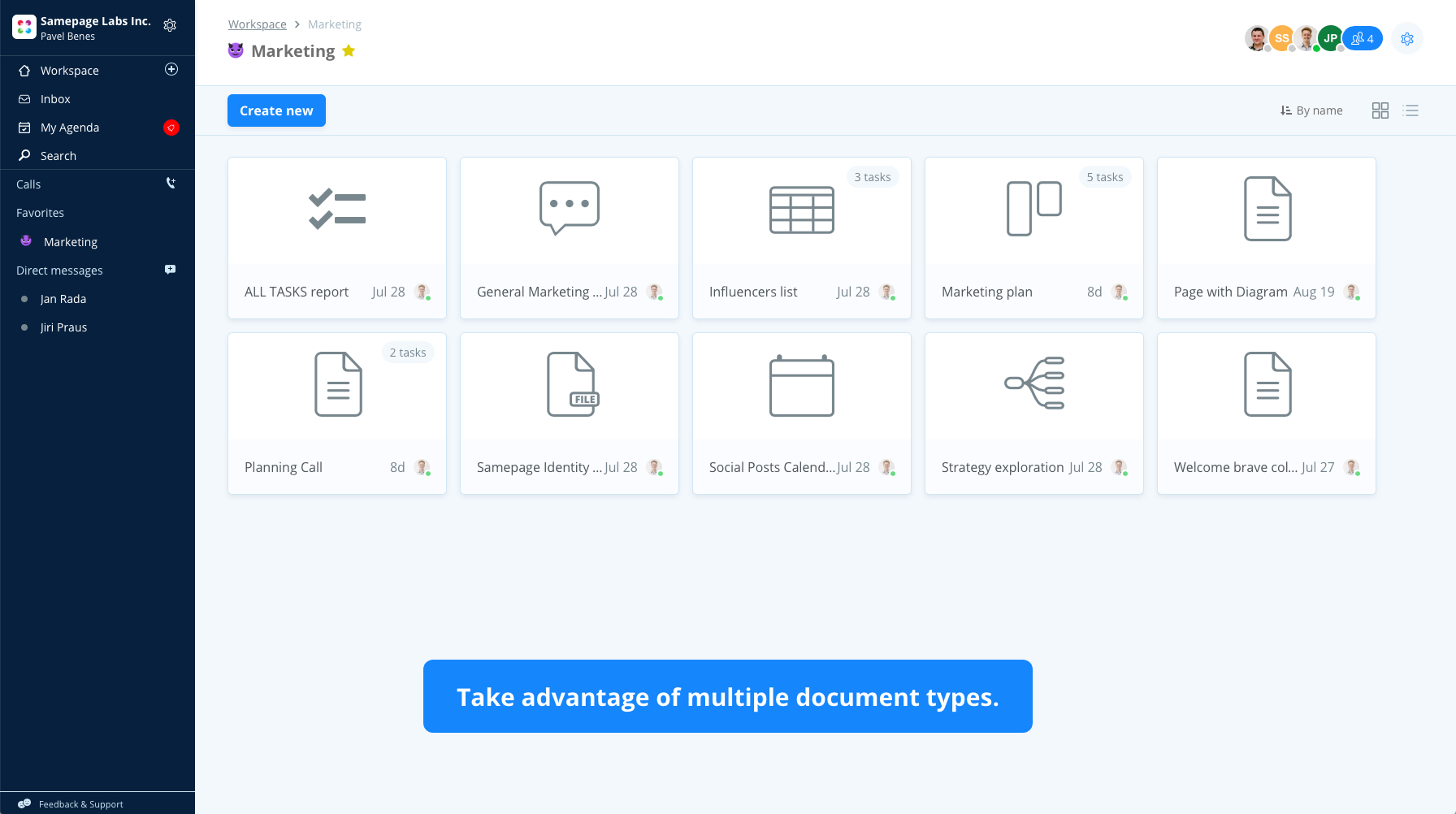Viewport: 1456px width, 814px height.
Task: Click the 5 tasks badge
Action: coord(1105,177)
